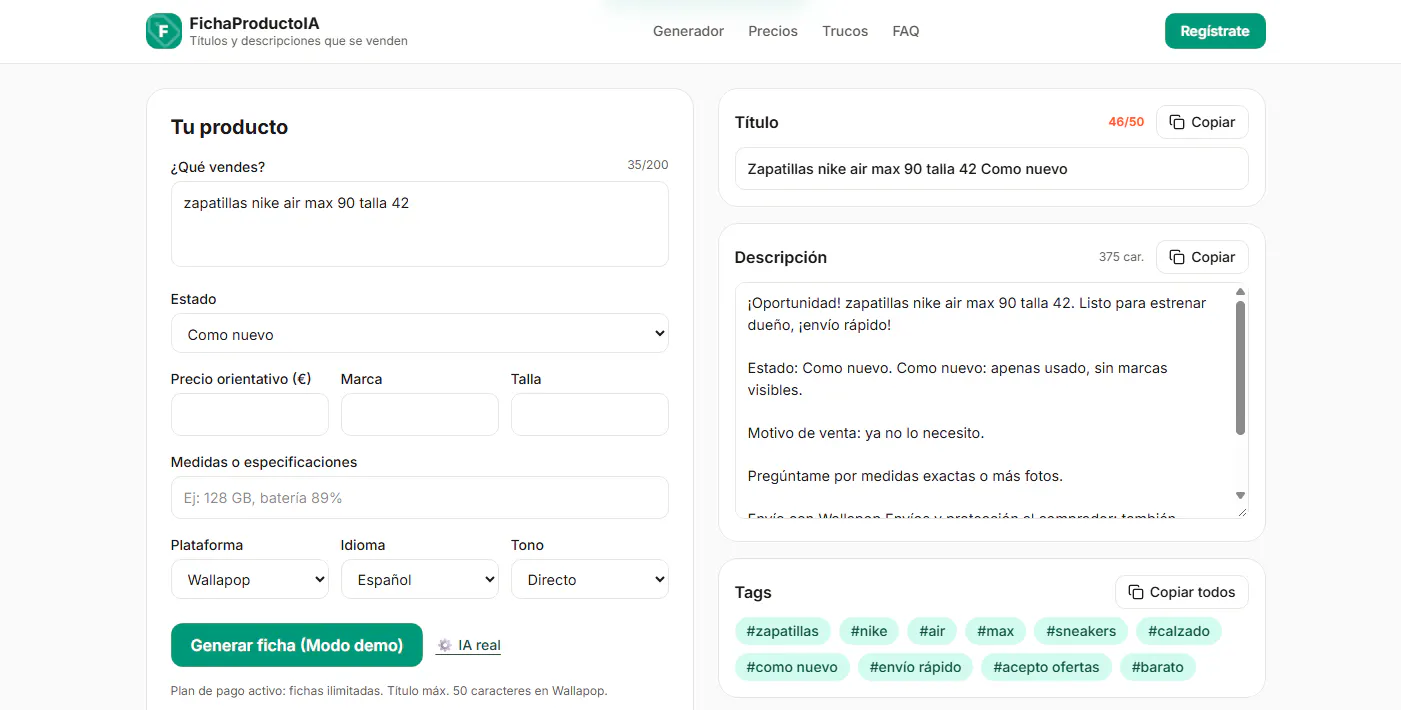Select the #max tag
Image resolution: width=1401 pixels, height=710 pixels.
996,631
